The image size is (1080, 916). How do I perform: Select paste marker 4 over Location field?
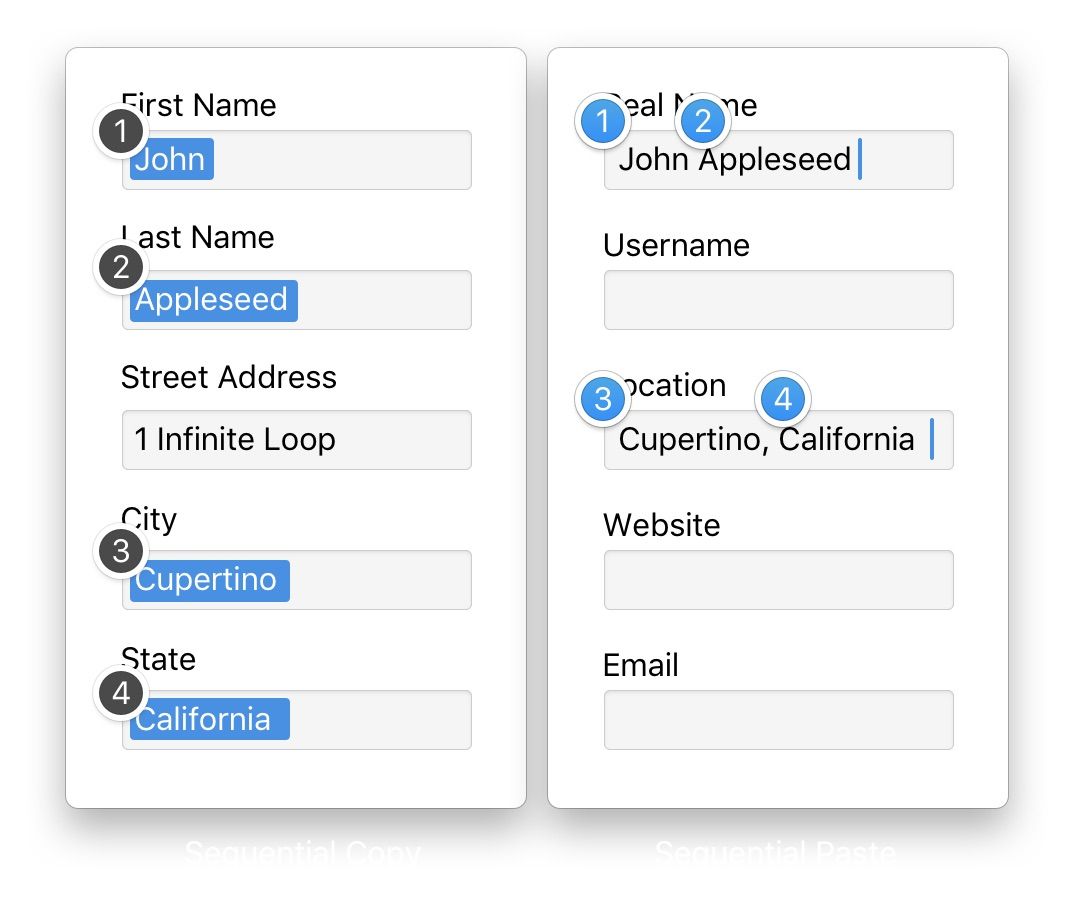pyautogui.click(x=782, y=398)
